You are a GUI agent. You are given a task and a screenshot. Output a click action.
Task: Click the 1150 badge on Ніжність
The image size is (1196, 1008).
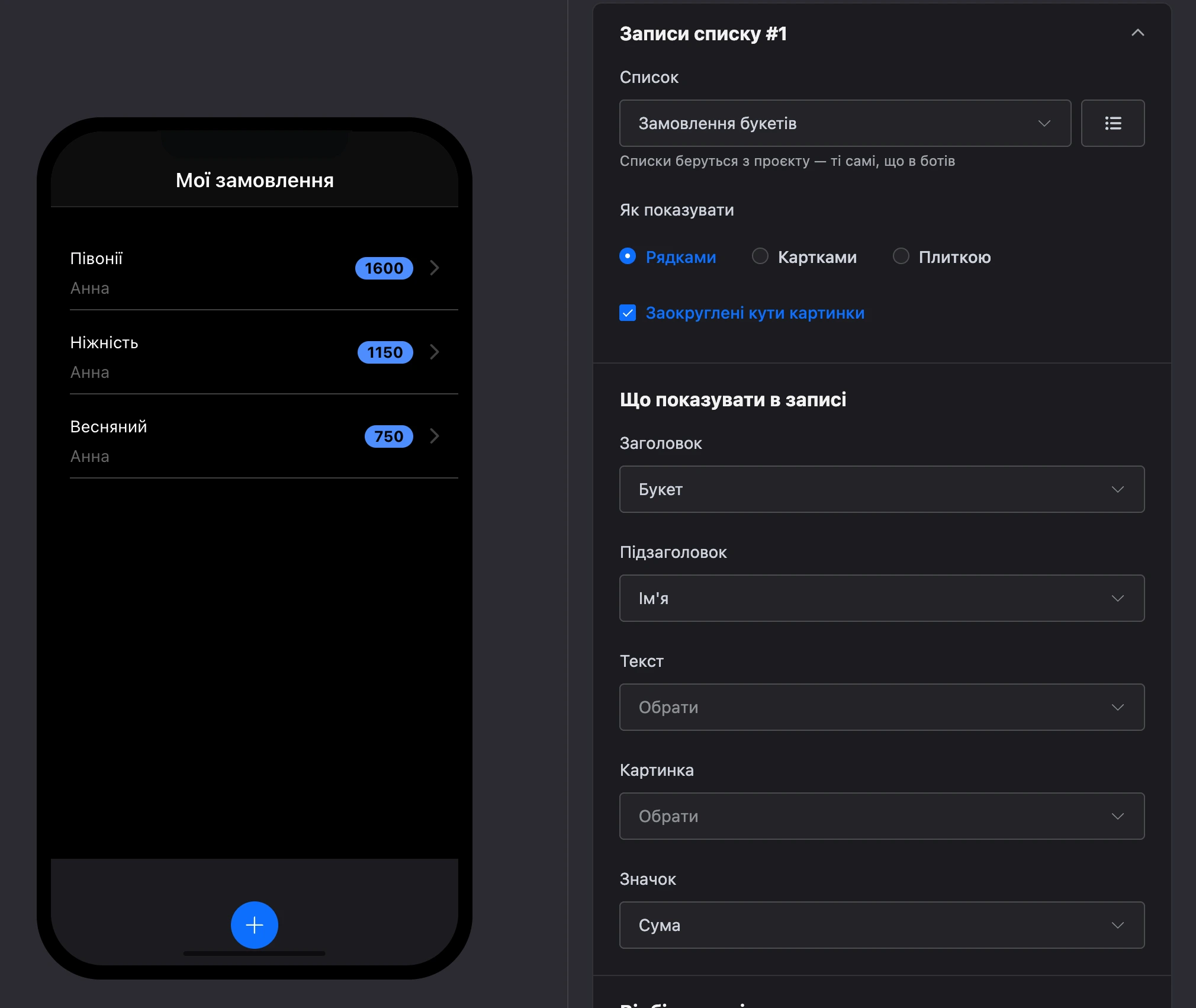(385, 352)
